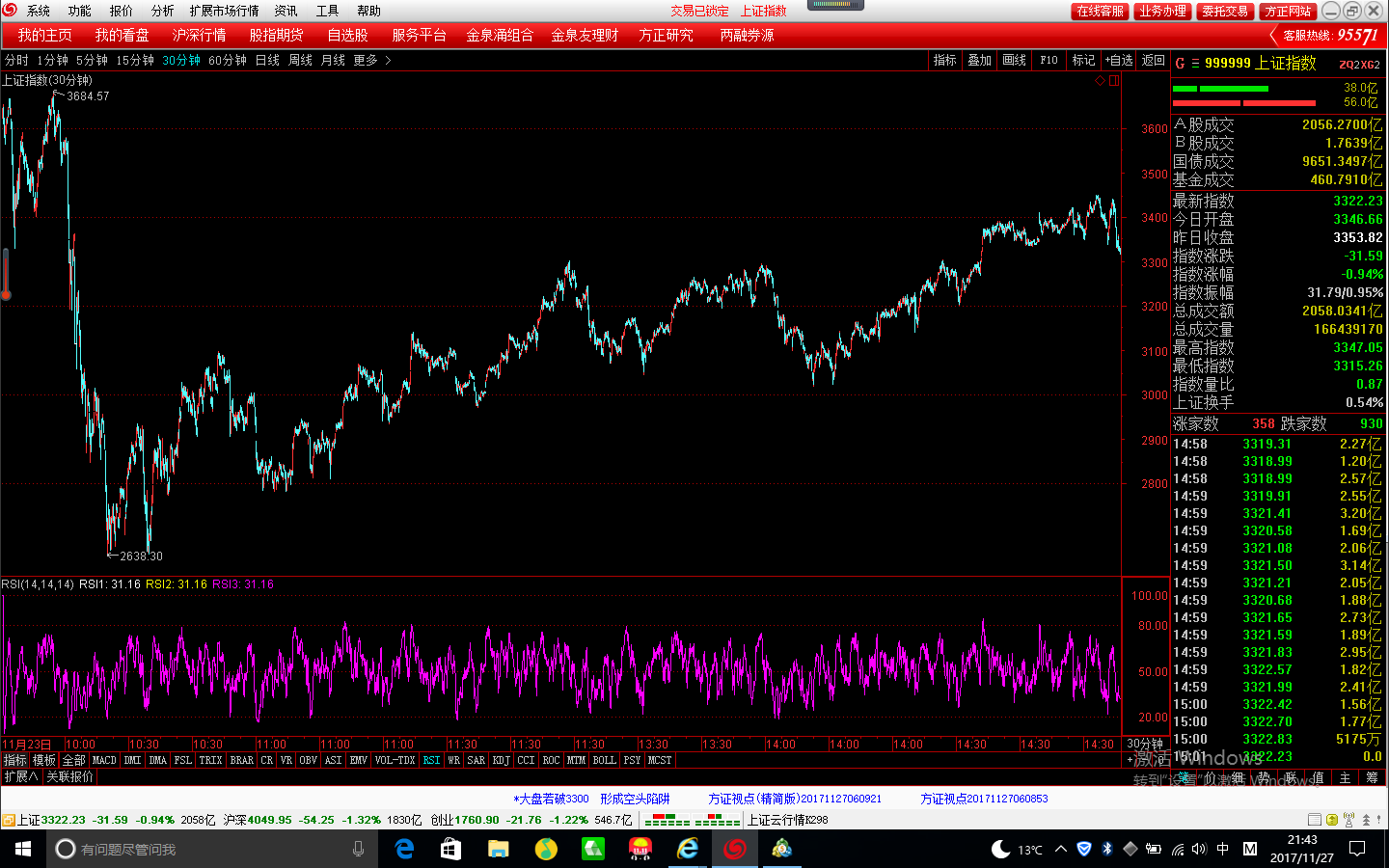
Task: Open the 帮助 menu
Action: click(369, 11)
